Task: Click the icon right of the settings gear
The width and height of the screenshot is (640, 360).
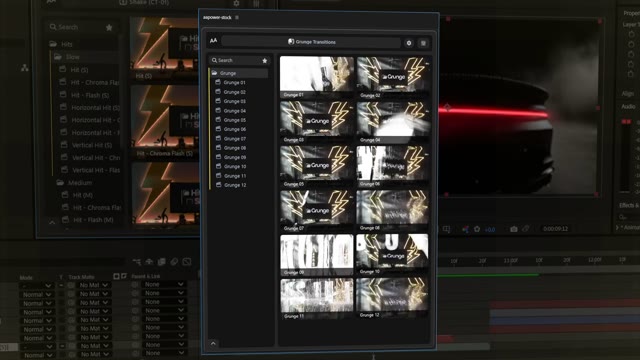Action: coord(423,42)
